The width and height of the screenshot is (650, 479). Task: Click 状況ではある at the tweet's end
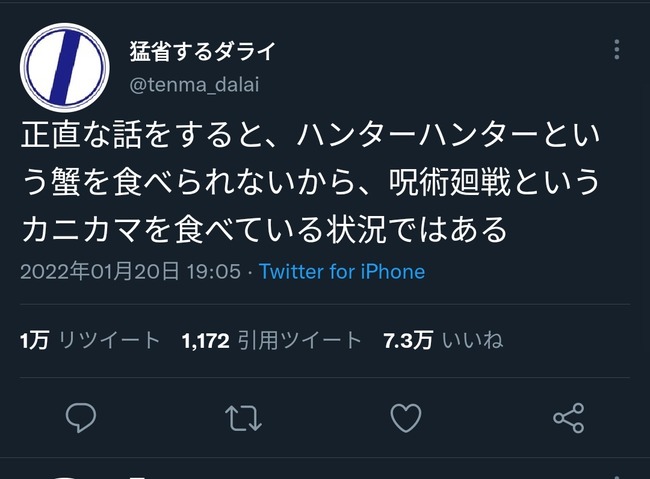point(417,229)
